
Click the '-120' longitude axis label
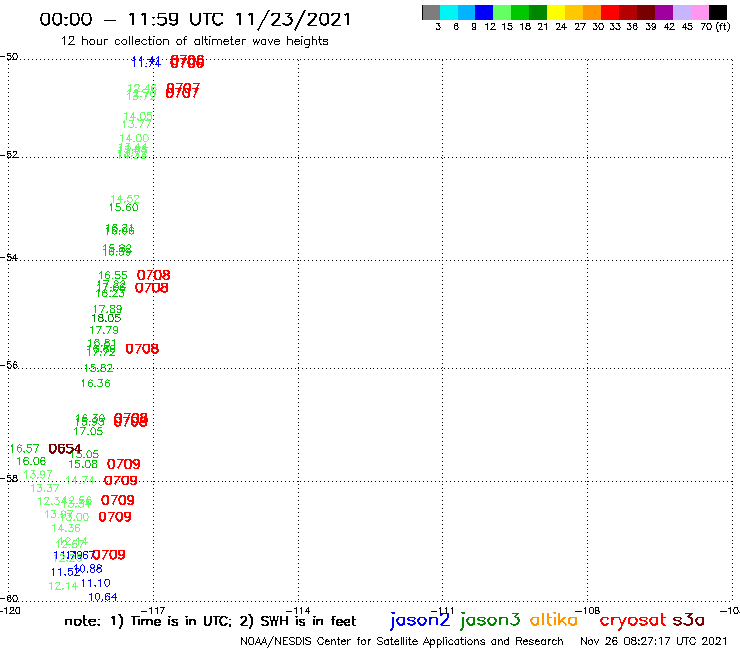pyautogui.click(x=10, y=611)
